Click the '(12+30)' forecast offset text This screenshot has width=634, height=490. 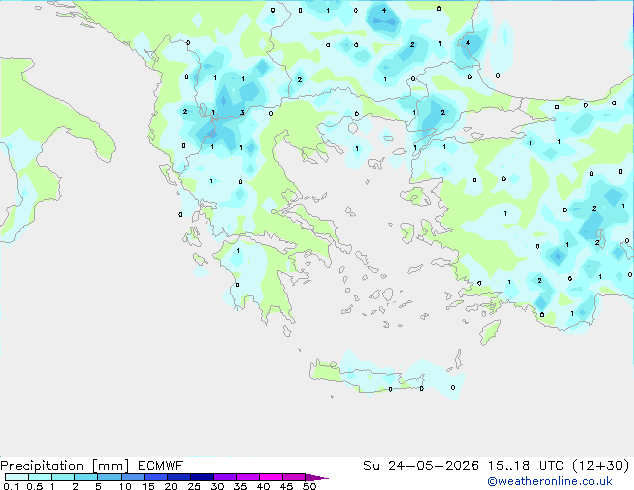[601, 466]
